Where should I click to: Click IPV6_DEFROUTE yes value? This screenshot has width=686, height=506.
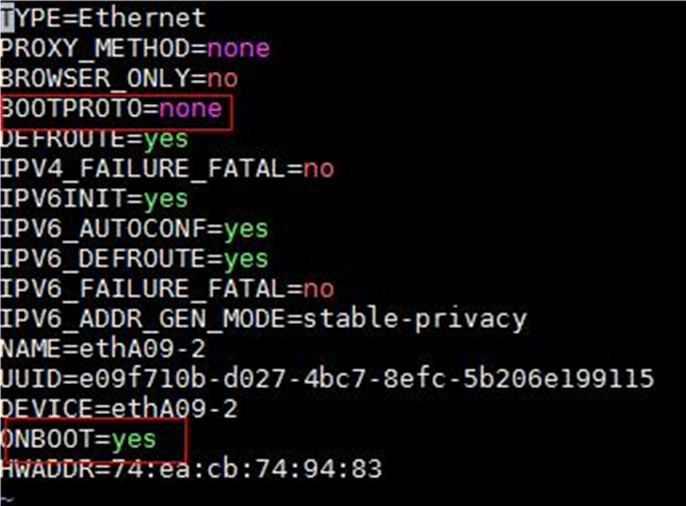coord(246,260)
